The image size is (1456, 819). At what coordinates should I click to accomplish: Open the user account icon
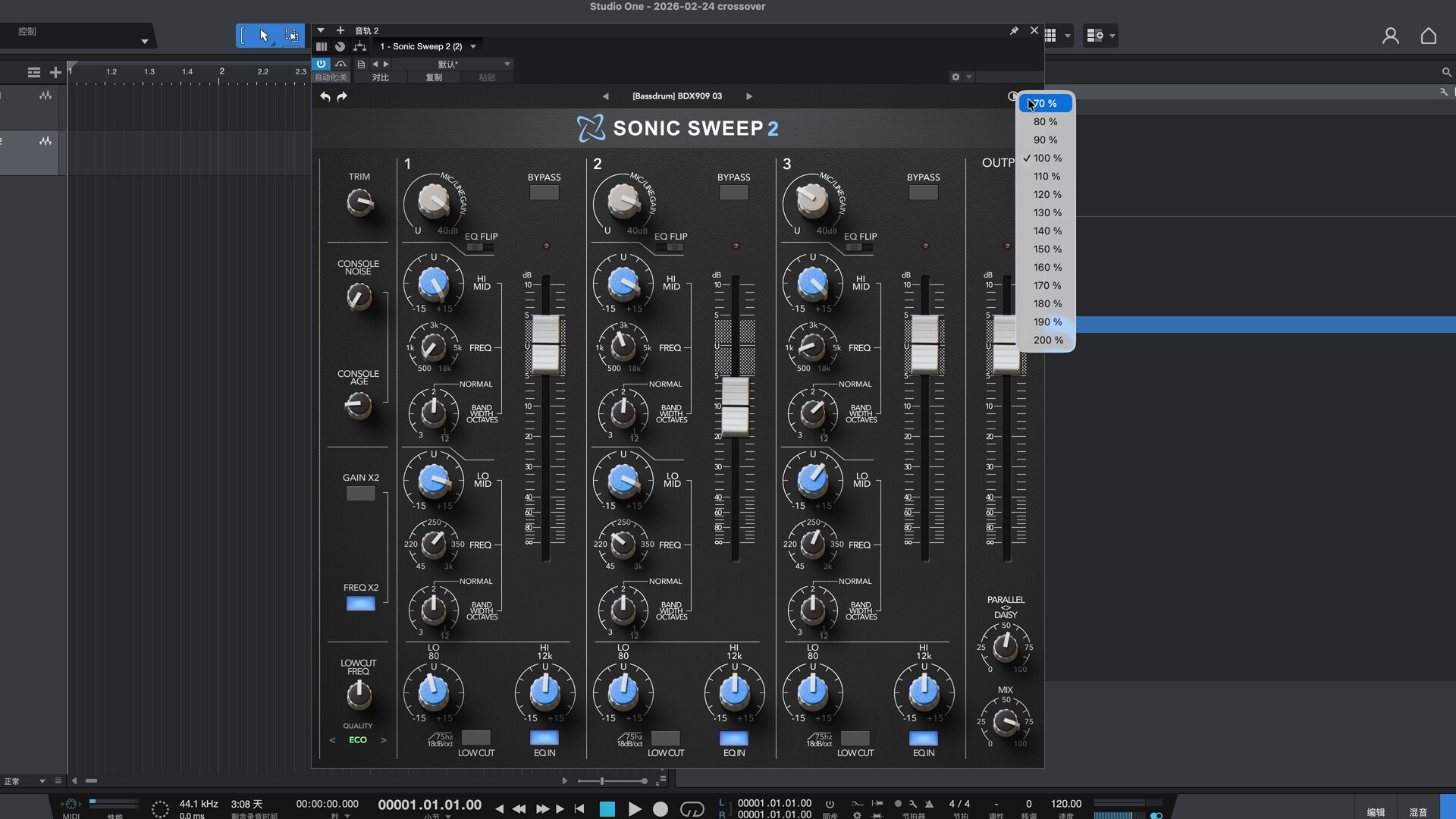[1390, 36]
